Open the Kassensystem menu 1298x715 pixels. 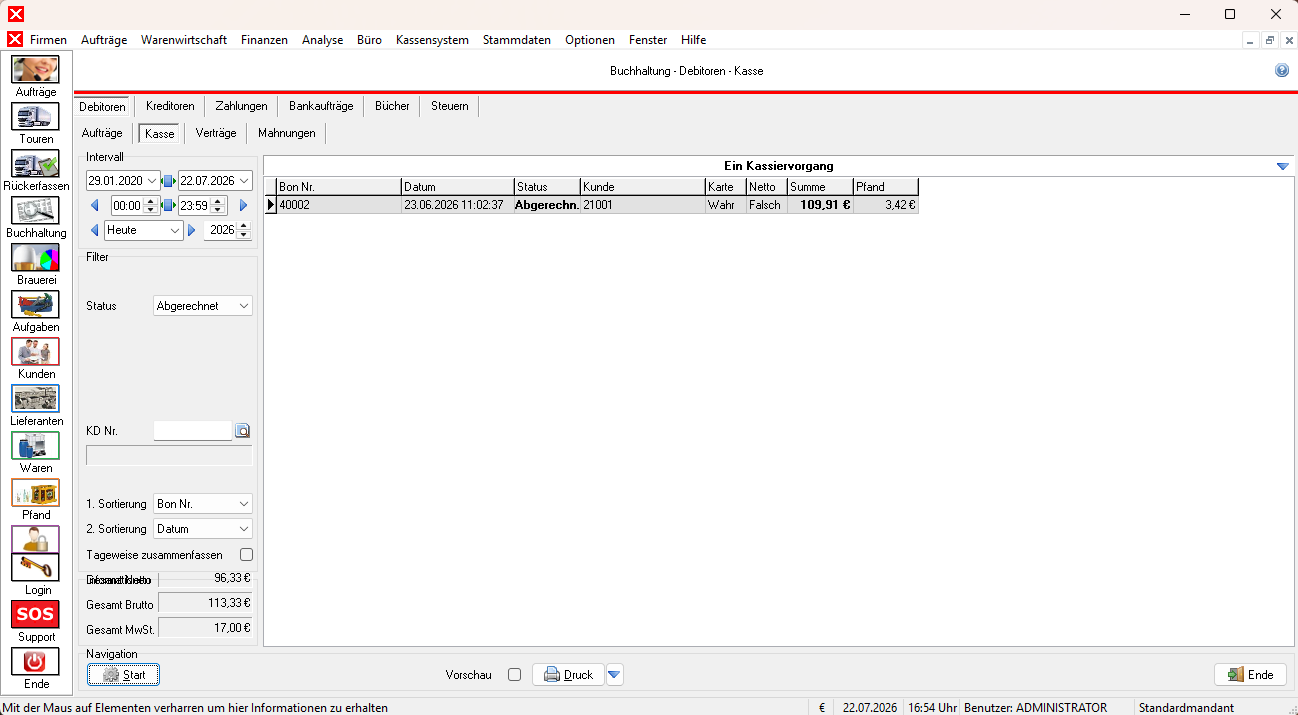click(432, 40)
